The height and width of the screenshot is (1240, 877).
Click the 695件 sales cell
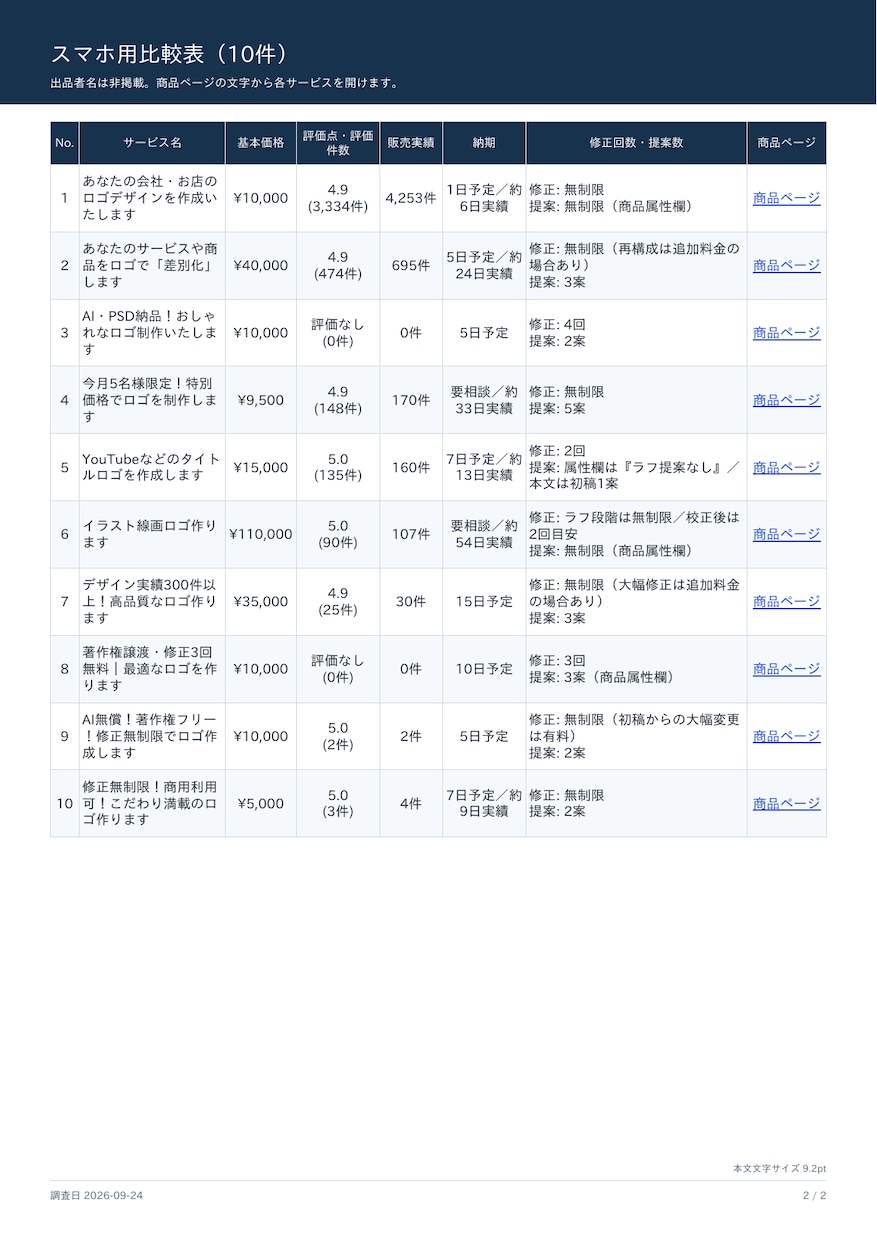pos(411,265)
